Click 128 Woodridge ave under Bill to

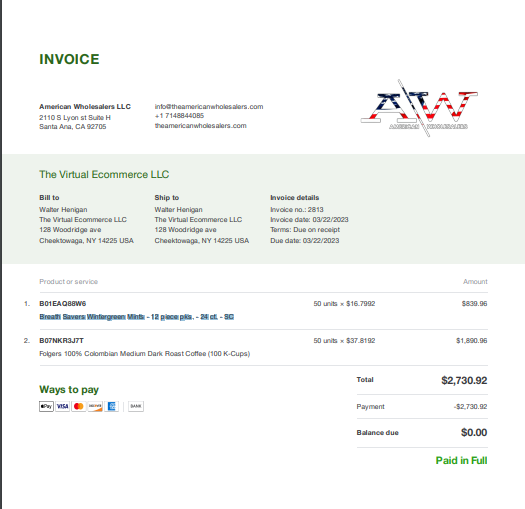[x=70, y=230]
